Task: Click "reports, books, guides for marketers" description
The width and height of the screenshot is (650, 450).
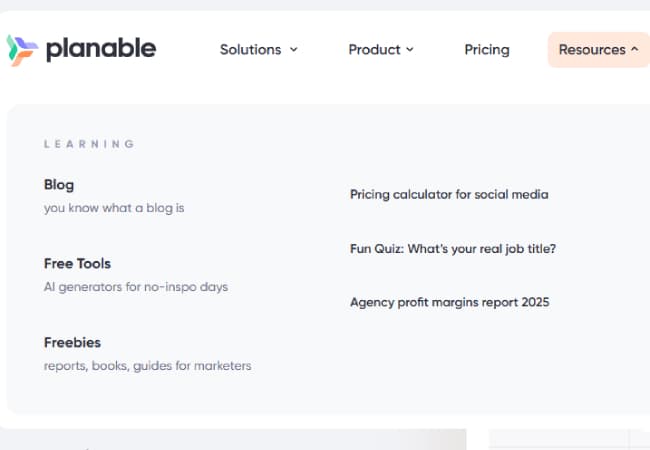Action: [x=147, y=366]
